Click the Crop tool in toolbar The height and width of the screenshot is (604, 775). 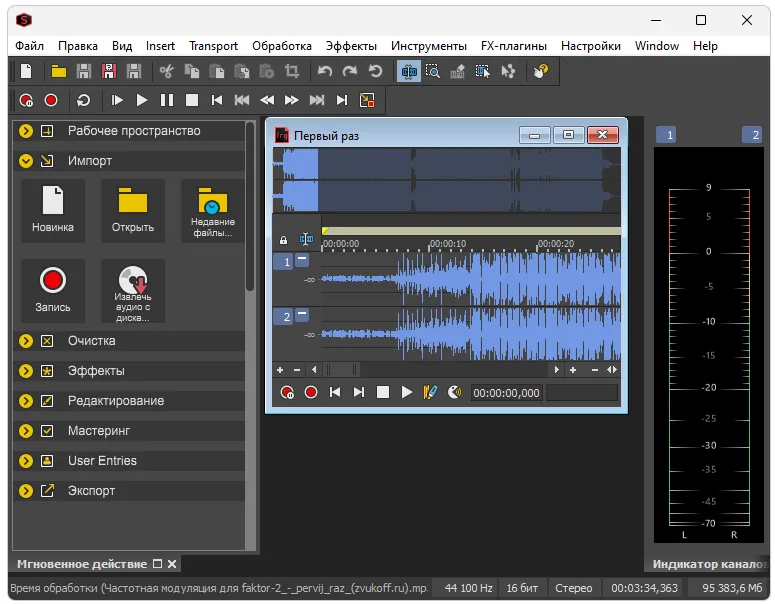coord(292,71)
